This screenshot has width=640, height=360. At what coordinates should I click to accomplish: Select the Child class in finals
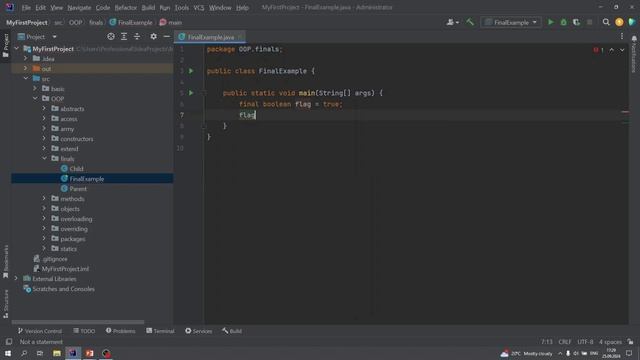click(76, 169)
